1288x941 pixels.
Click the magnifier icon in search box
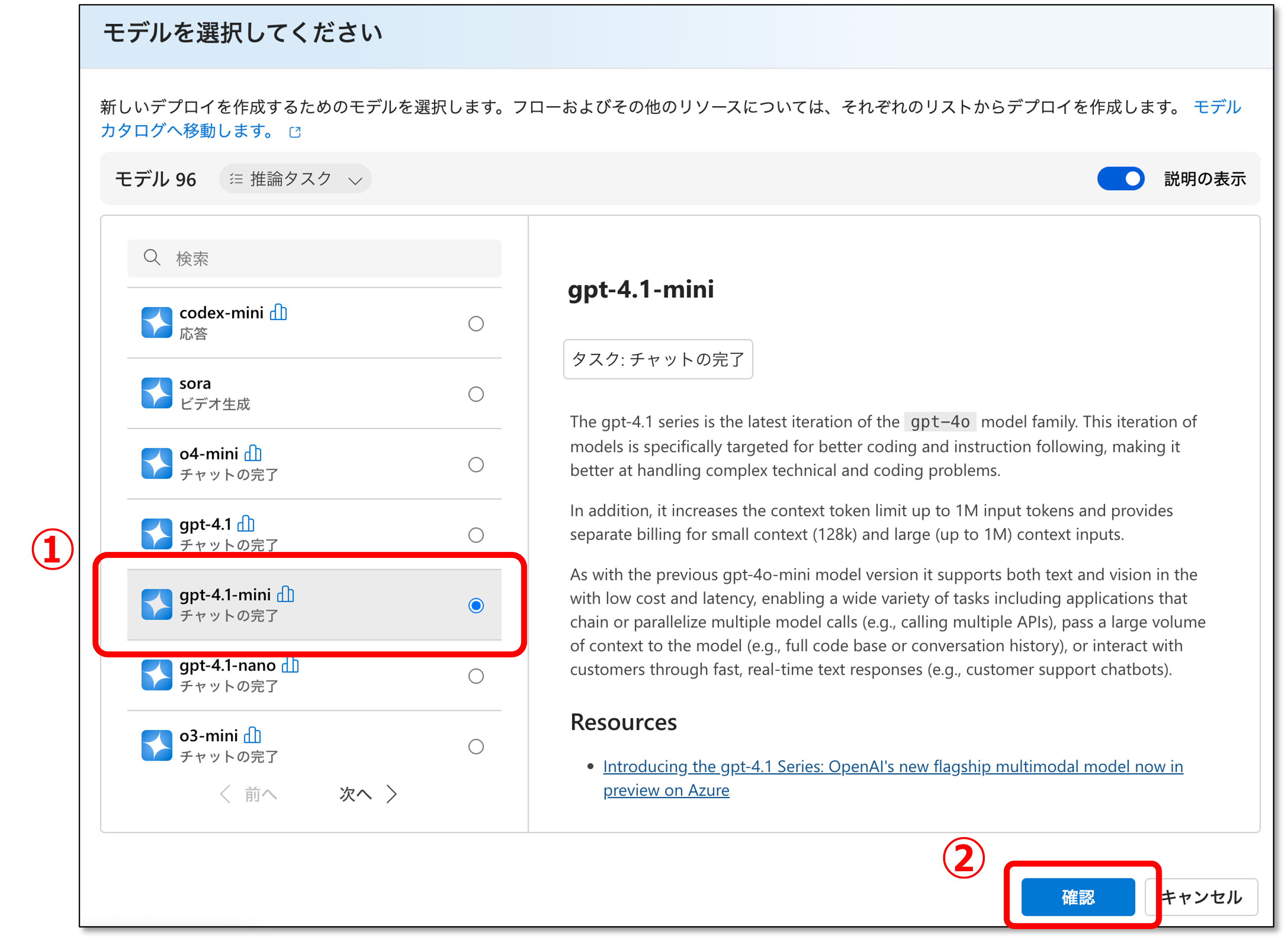[151, 257]
